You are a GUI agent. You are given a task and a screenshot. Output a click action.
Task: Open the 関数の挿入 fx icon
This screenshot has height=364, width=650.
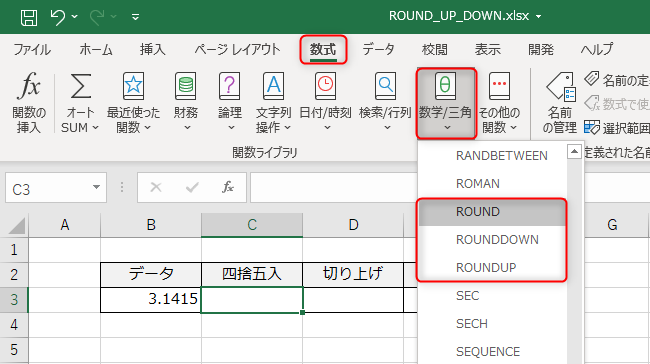(x=29, y=86)
